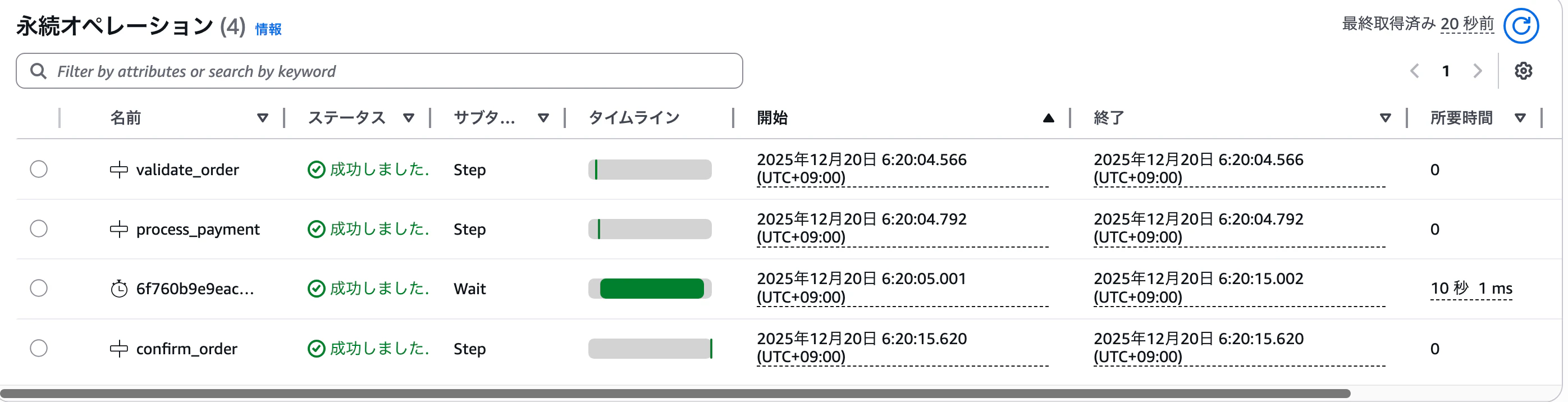Focus the filter by attributes search field

click(x=379, y=71)
